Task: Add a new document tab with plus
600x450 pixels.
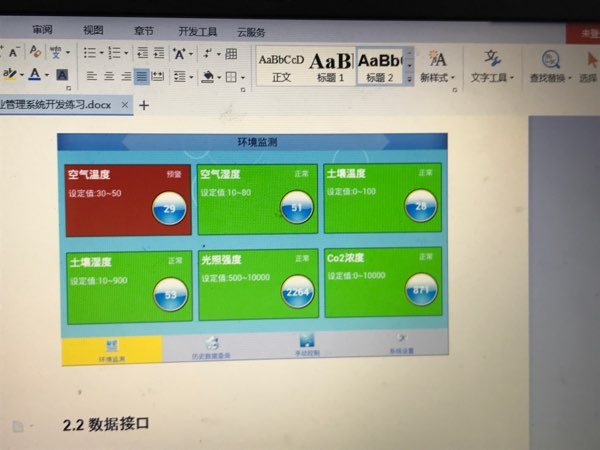Action: [144, 105]
